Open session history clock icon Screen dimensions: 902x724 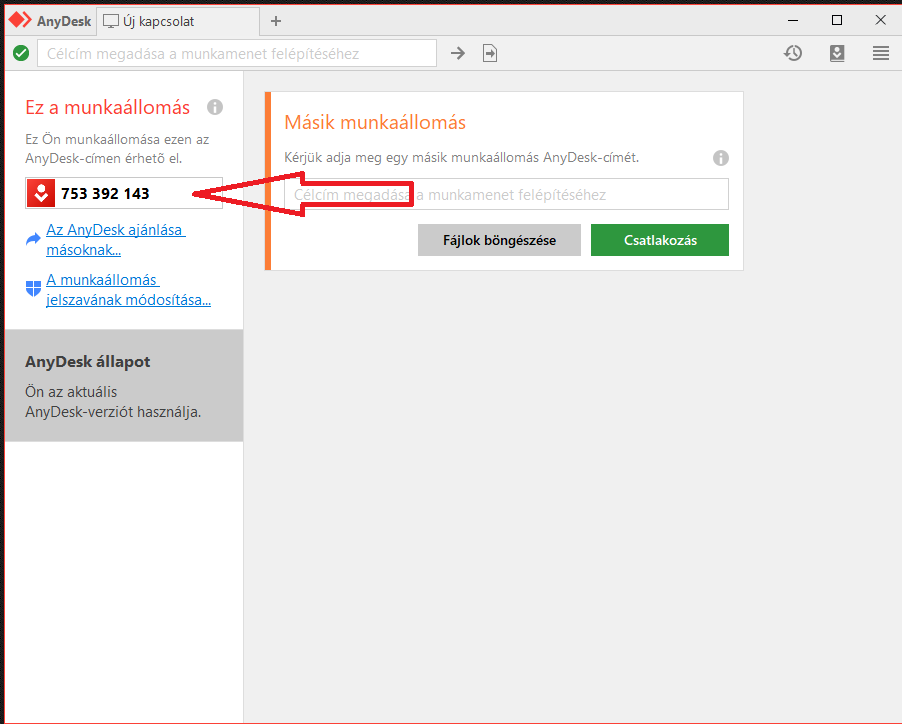click(x=793, y=53)
